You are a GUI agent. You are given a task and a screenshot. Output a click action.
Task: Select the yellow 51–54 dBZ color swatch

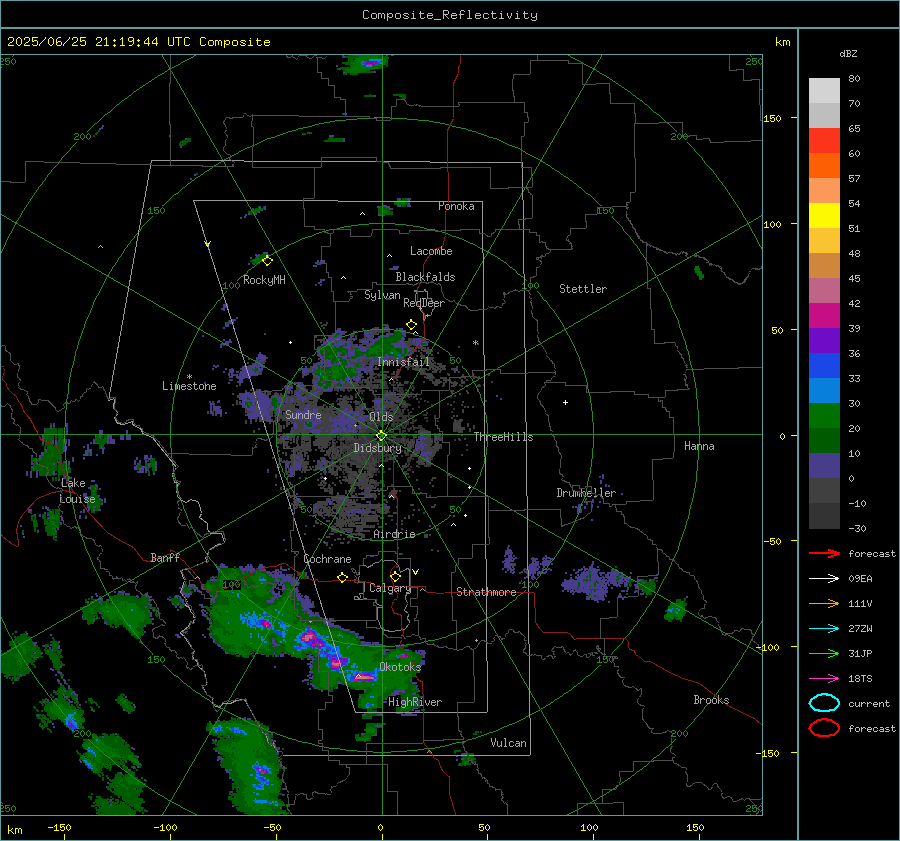[824, 216]
